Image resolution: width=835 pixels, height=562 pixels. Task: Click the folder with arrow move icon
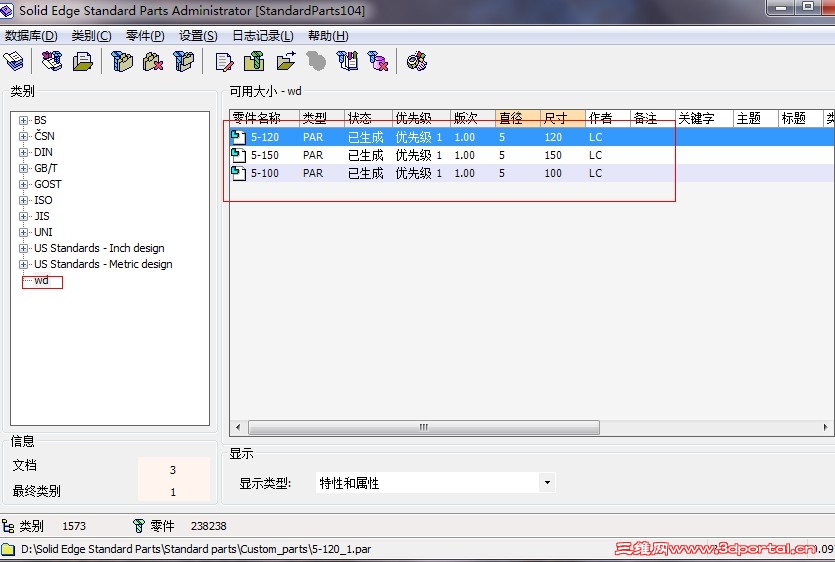click(x=286, y=61)
